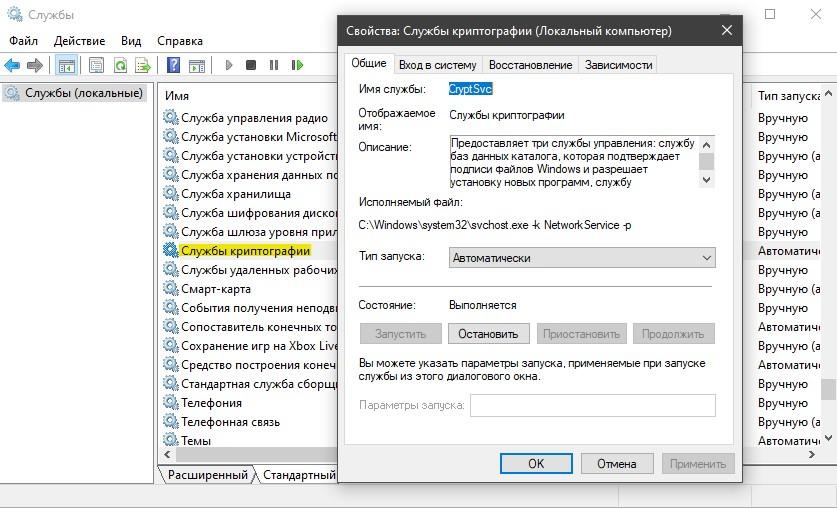The image size is (837, 508).
Task: Open the Действие menu
Action: pyautogui.click(x=80, y=41)
